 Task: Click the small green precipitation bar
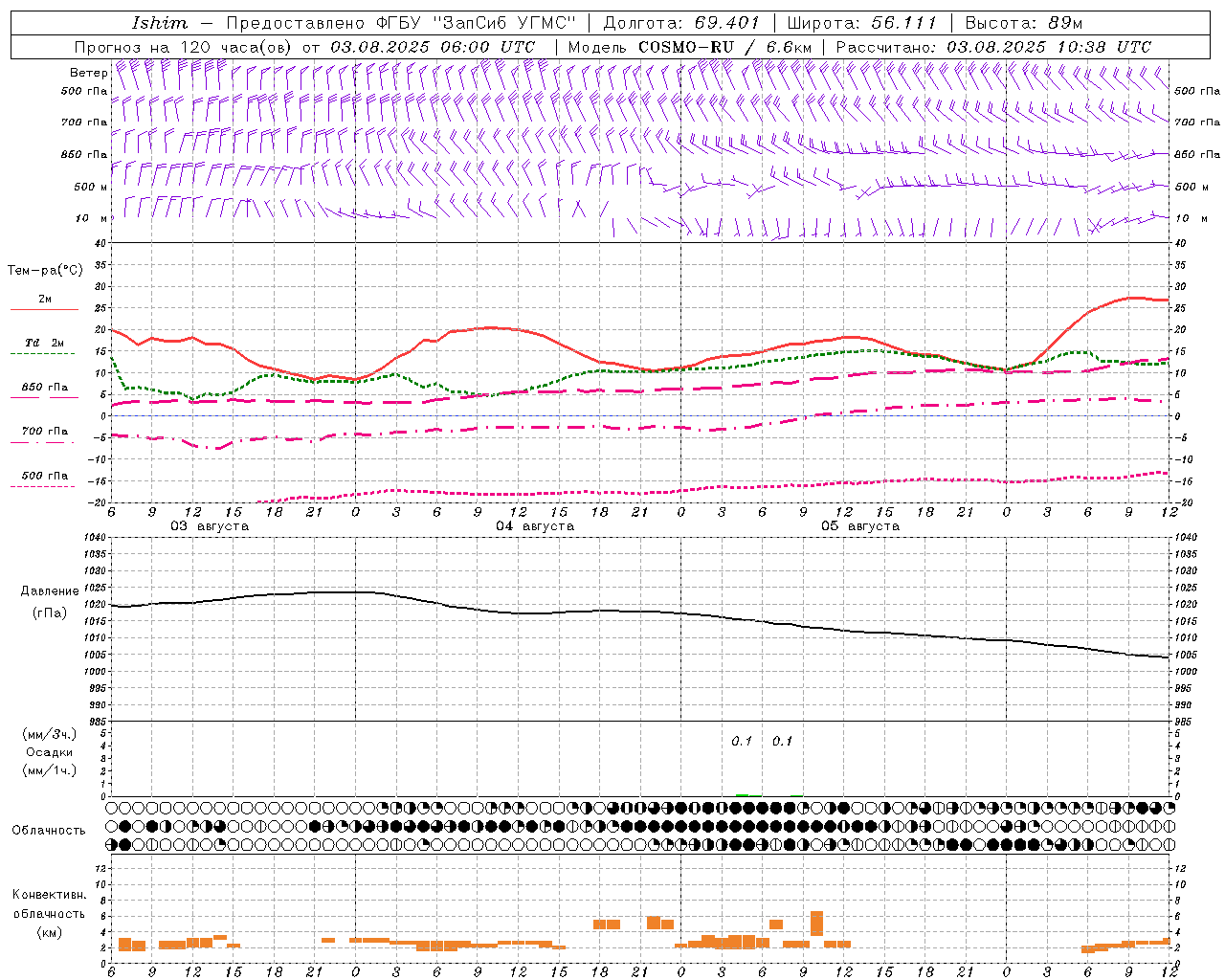tap(742, 794)
